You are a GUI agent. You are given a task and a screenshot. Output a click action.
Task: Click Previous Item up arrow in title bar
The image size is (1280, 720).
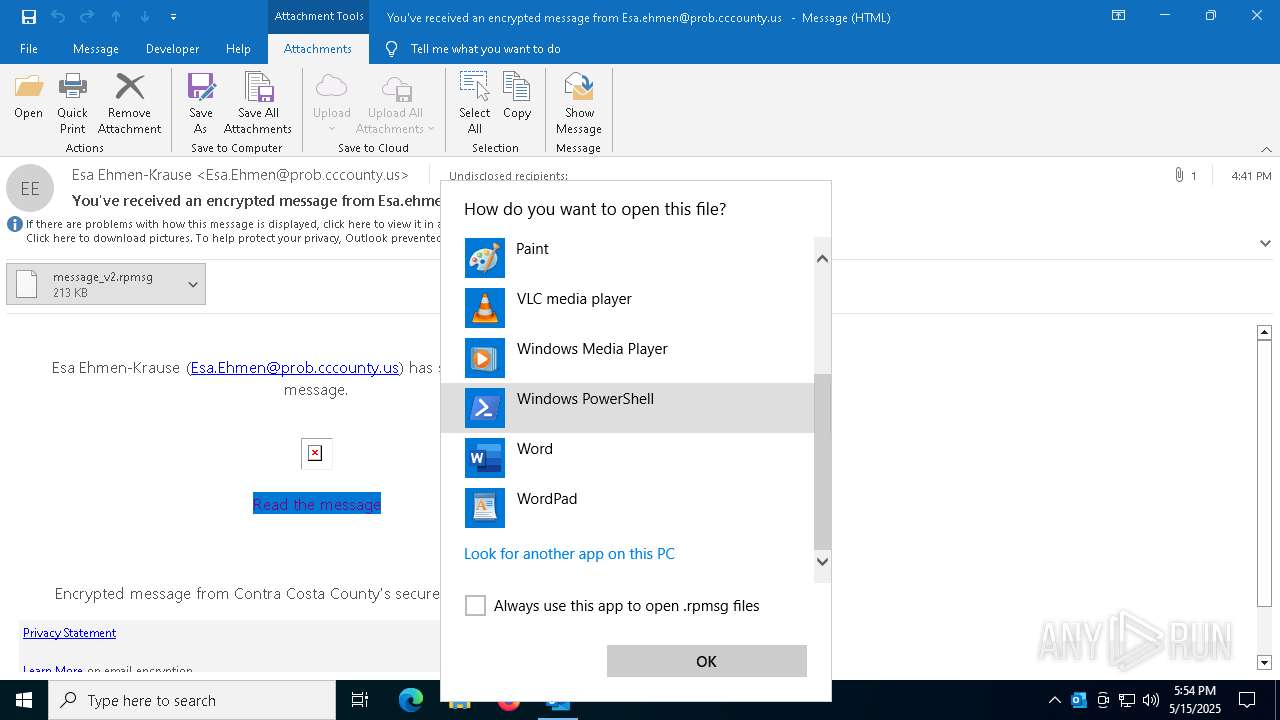tap(116, 17)
